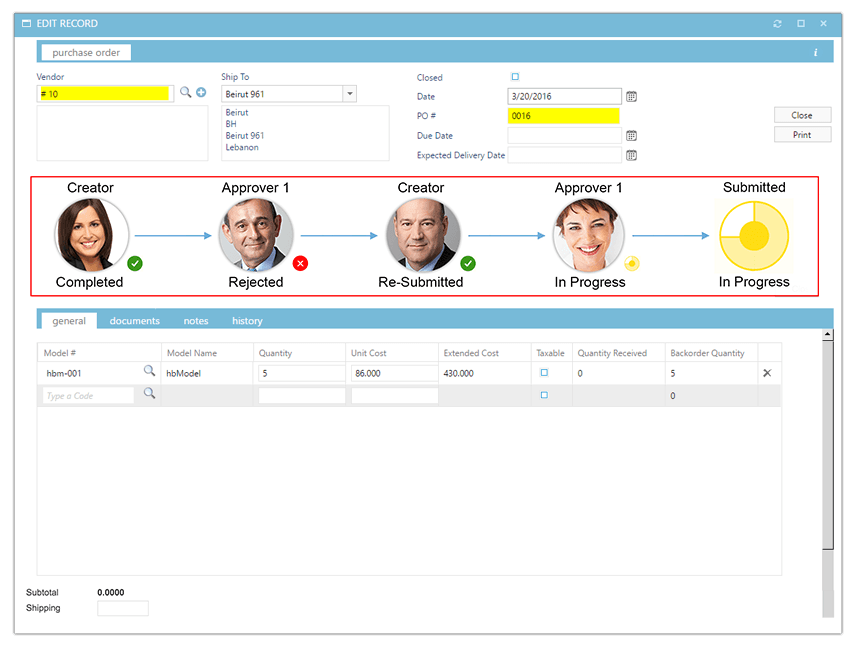Enable the Closed checkbox
The height and width of the screenshot is (648, 860).
(515, 76)
